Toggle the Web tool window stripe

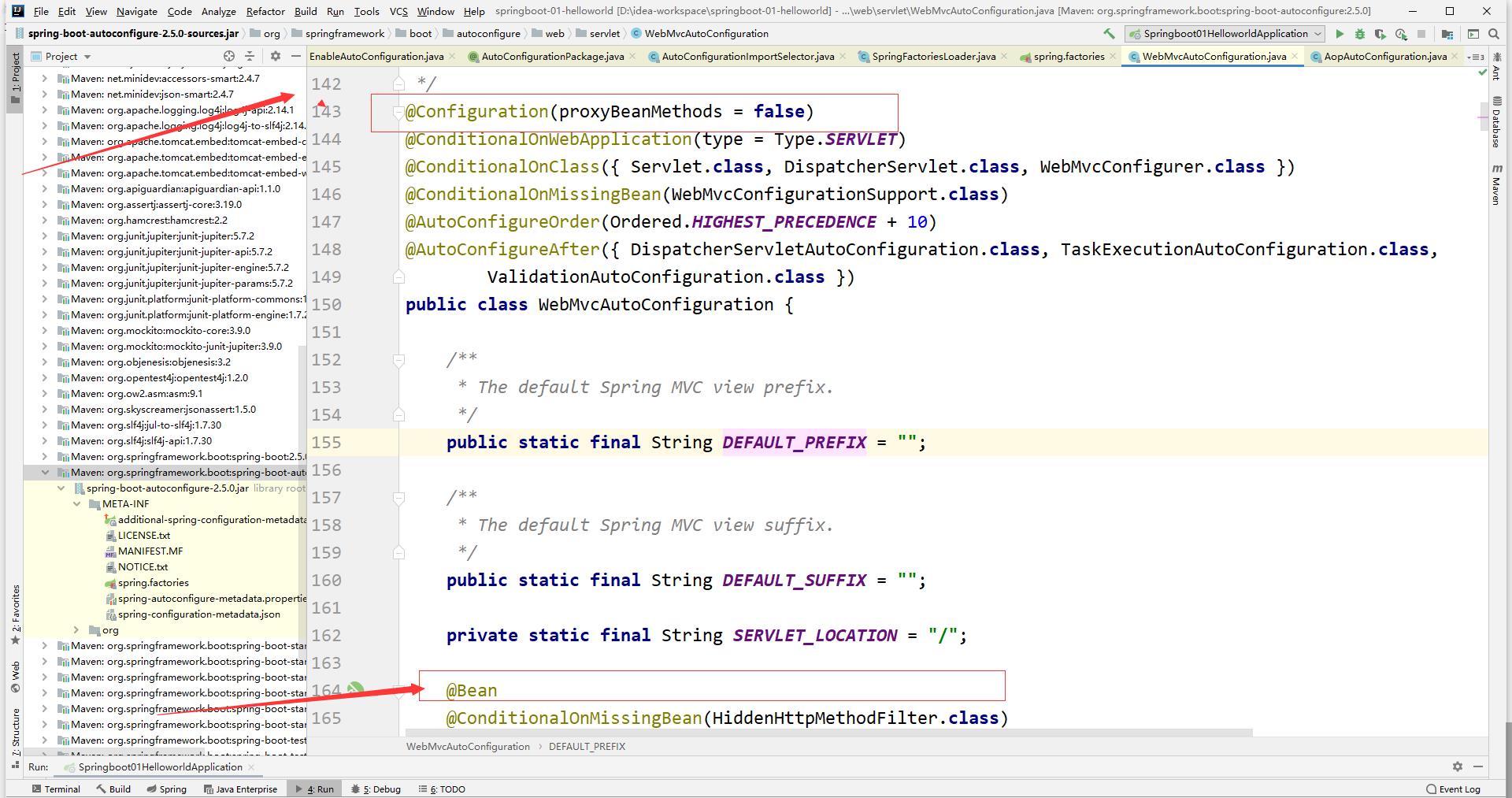pyautogui.click(x=15, y=677)
